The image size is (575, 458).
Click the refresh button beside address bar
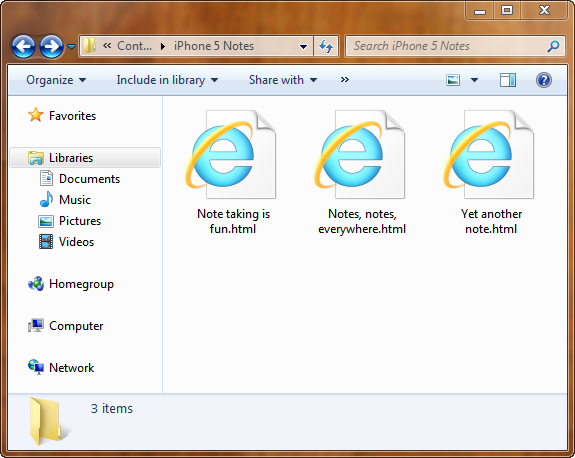point(326,46)
